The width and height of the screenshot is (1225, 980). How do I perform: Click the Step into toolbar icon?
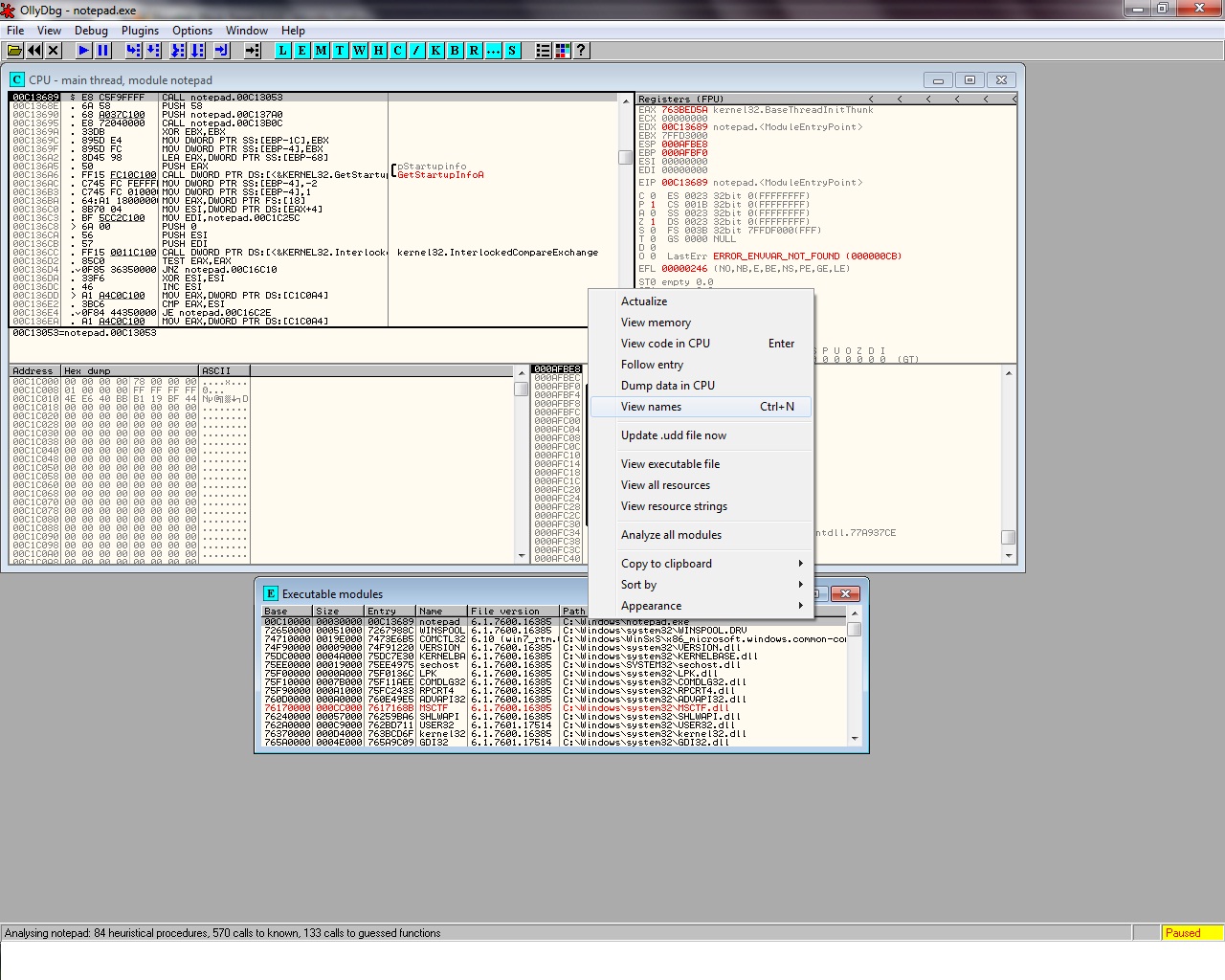(x=134, y=51)
